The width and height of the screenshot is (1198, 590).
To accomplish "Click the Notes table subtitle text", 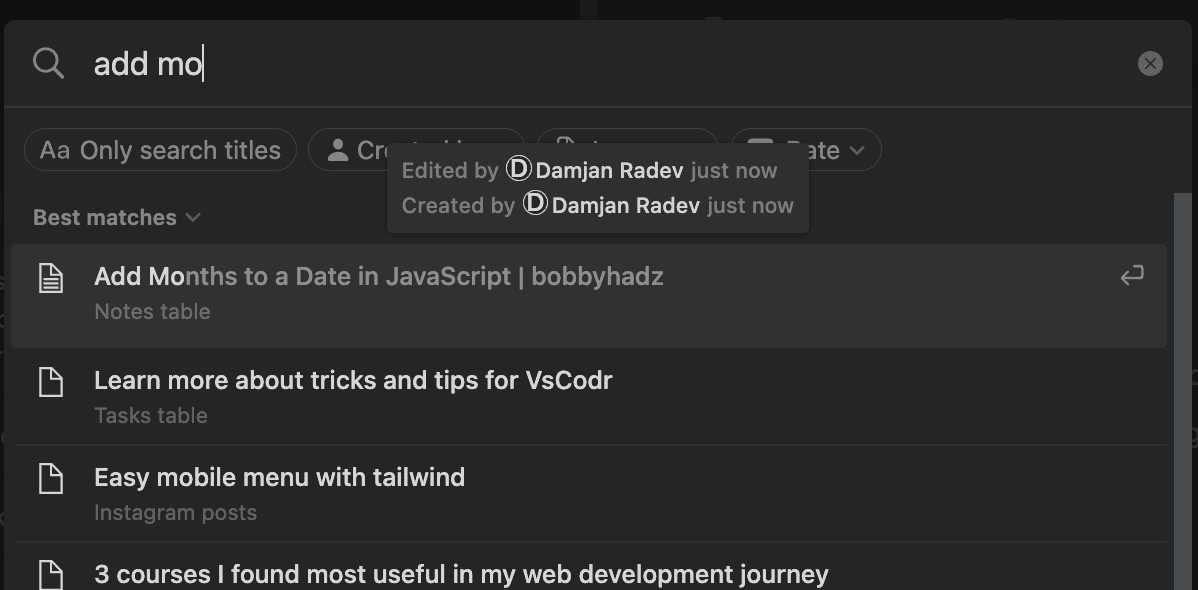I will coord(152,312).
